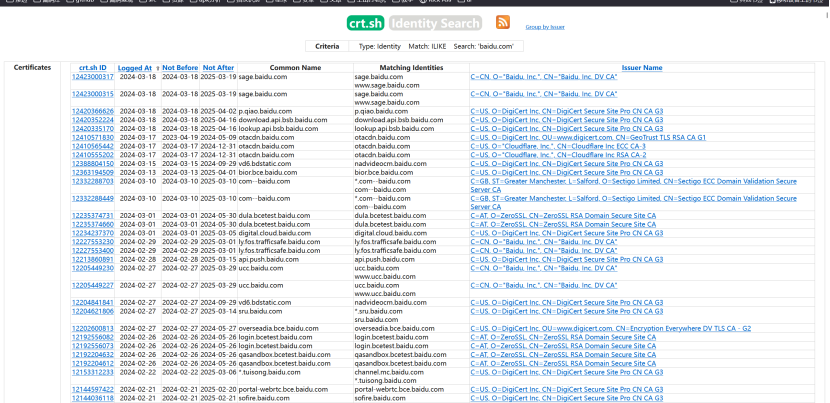Open certificate ID 12332288703
830x403 pixels.
coord(93,181)
